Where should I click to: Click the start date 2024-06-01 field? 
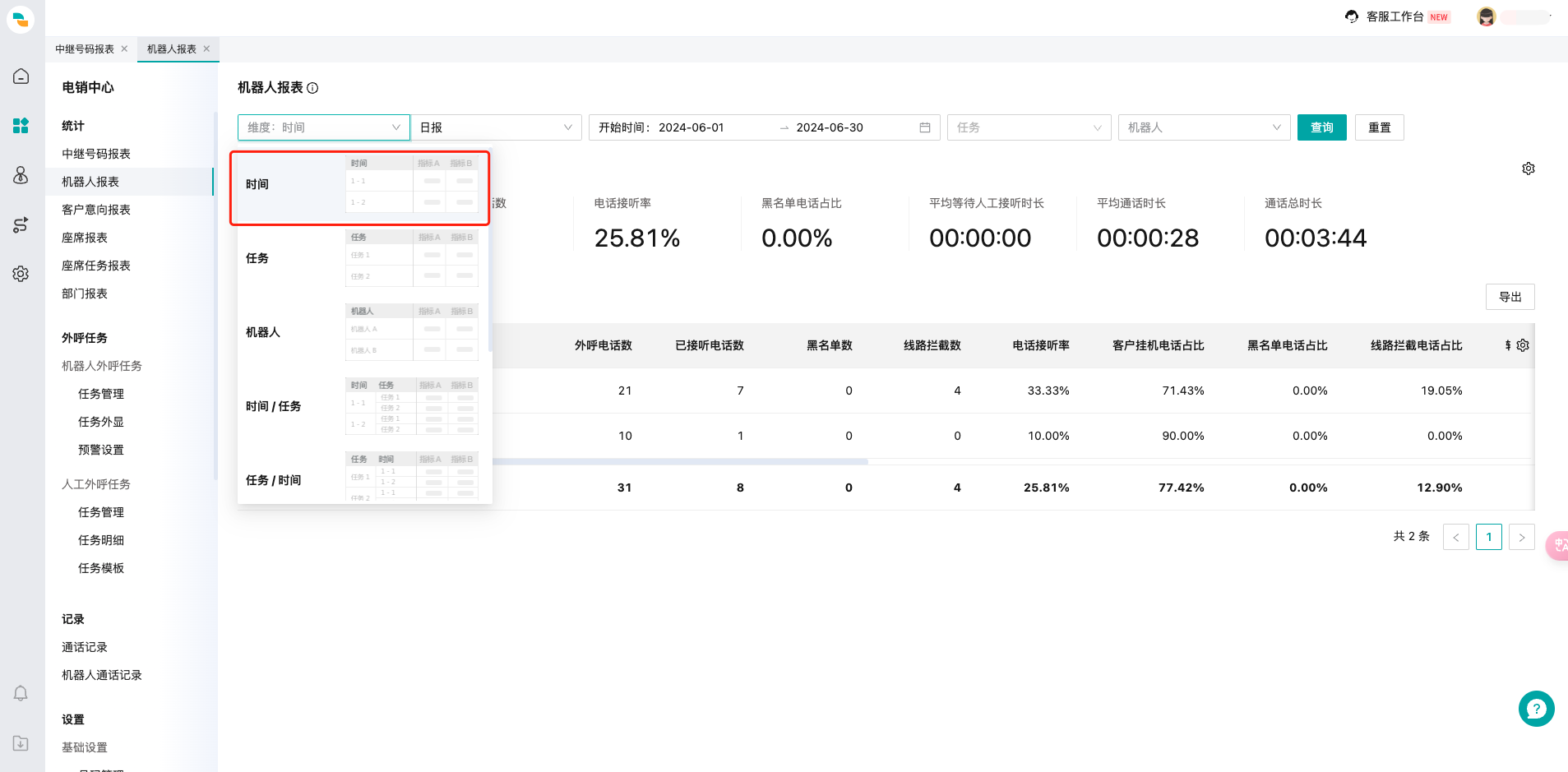(x=691, y=127)
